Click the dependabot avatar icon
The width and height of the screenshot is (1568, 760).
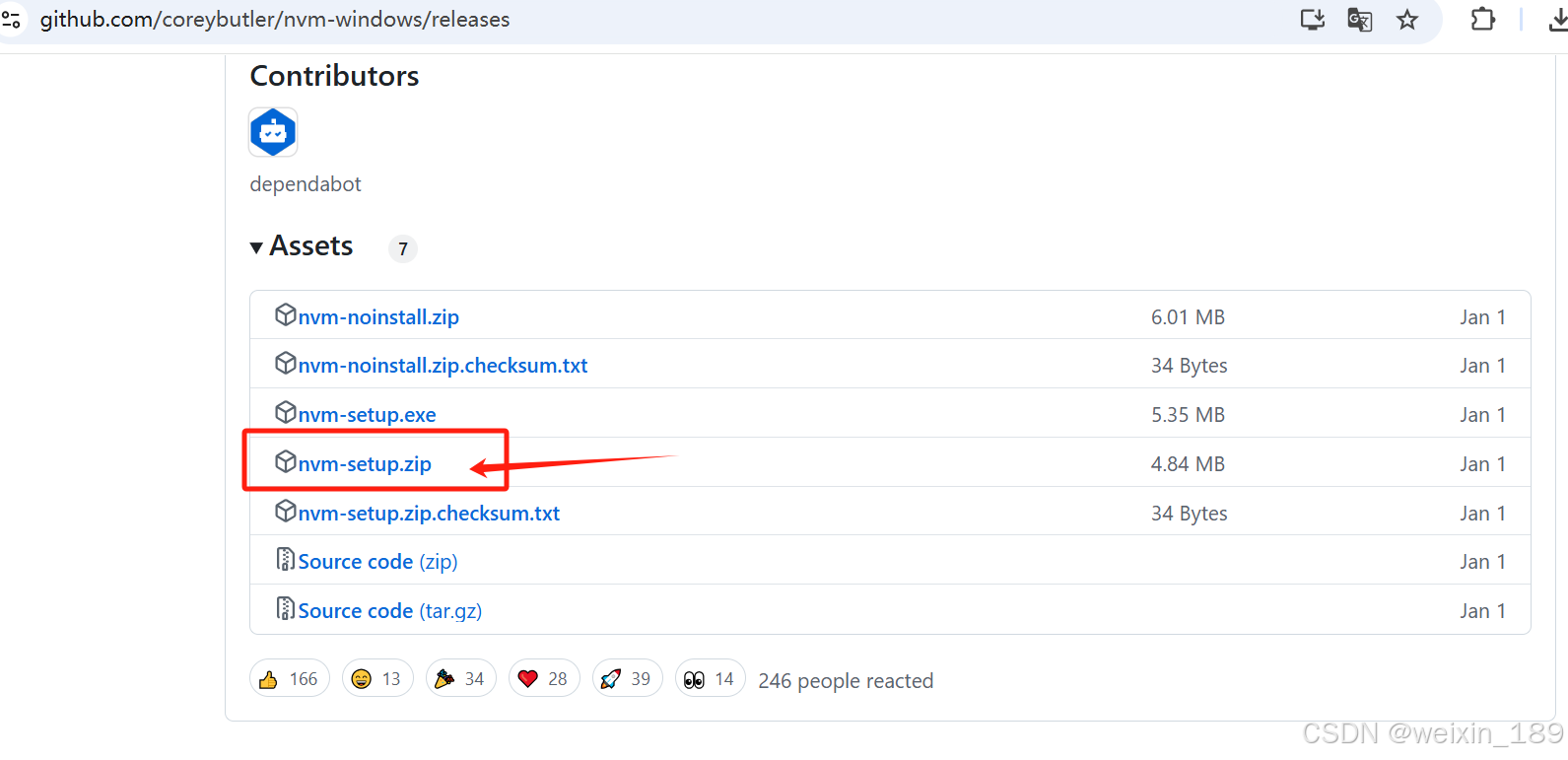[x=273, y=132]
